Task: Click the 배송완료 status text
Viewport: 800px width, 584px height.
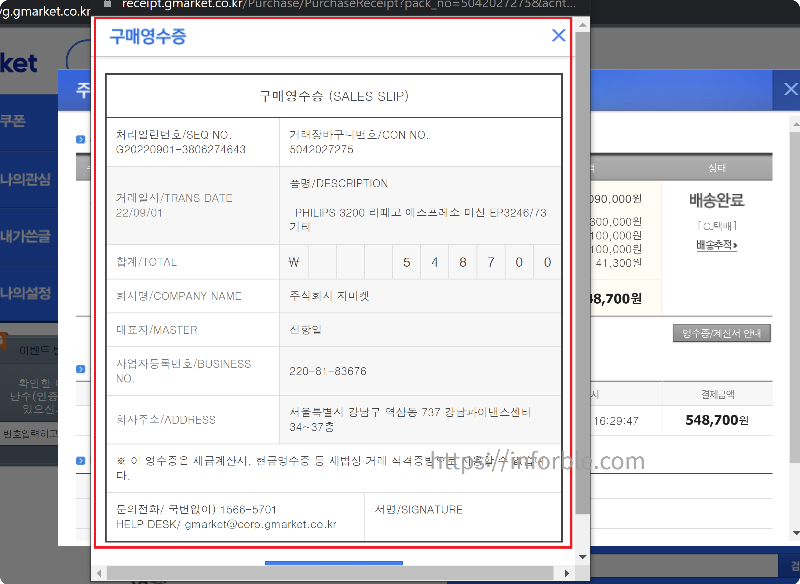Action: tap(717, 200)
